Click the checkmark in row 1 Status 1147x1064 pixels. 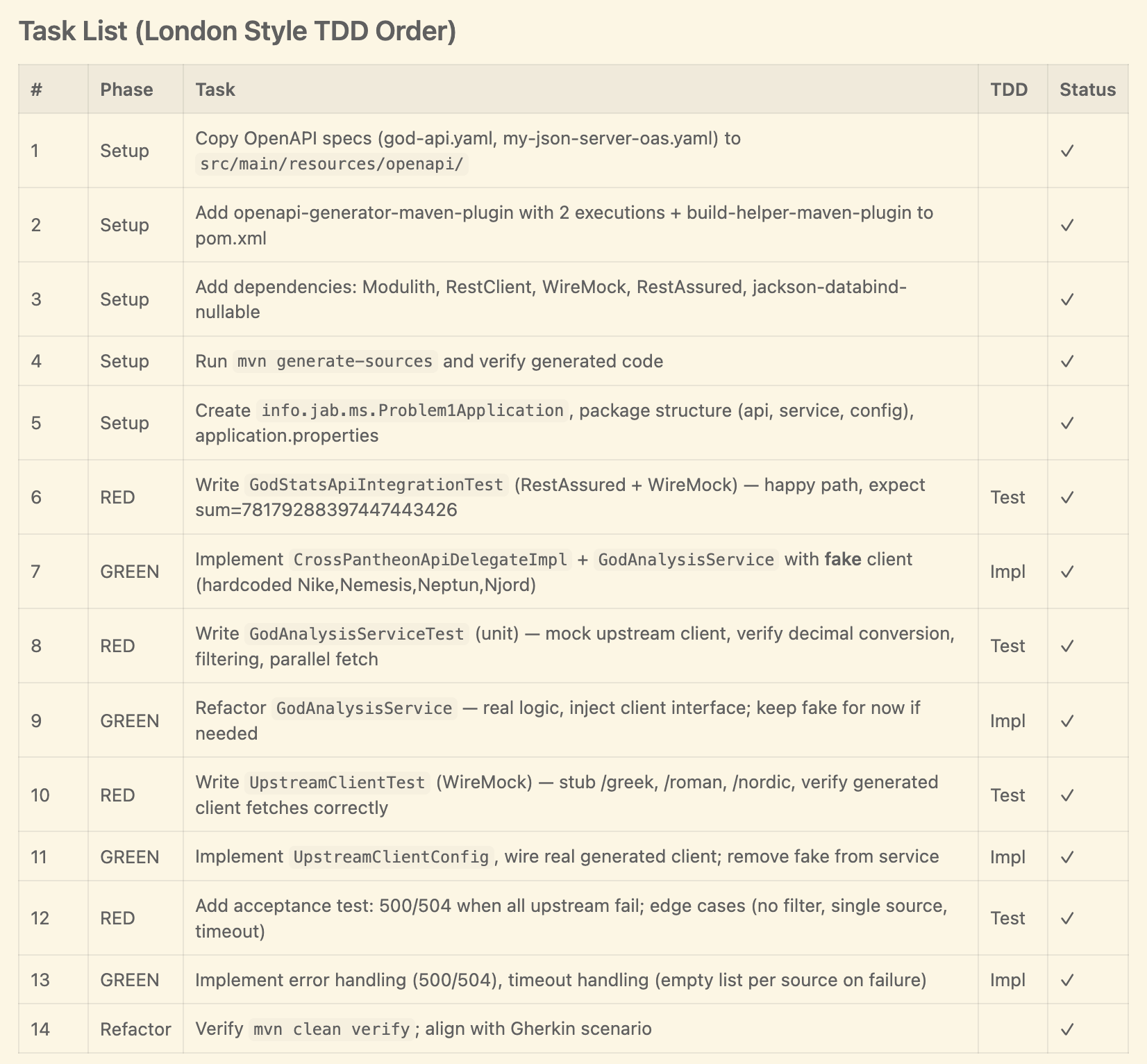pyautogui.click(x=1067, y=151)
